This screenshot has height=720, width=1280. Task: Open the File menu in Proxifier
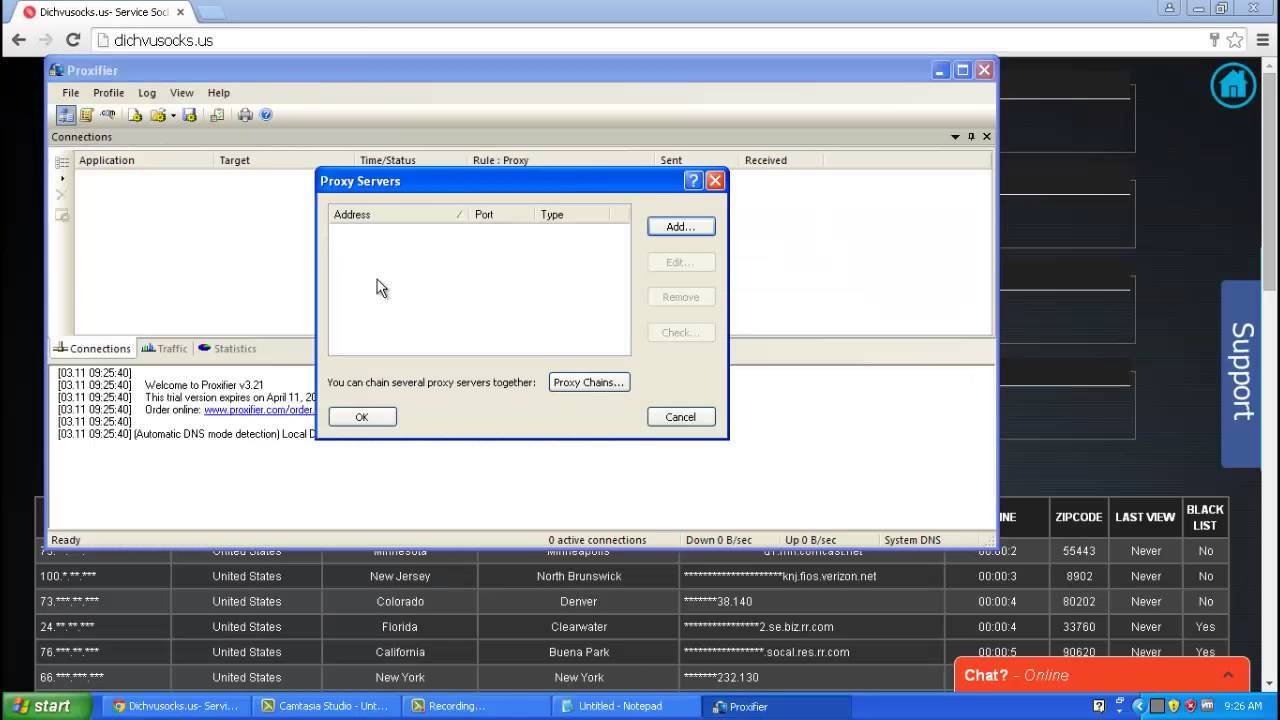click(x=71, y=93)
